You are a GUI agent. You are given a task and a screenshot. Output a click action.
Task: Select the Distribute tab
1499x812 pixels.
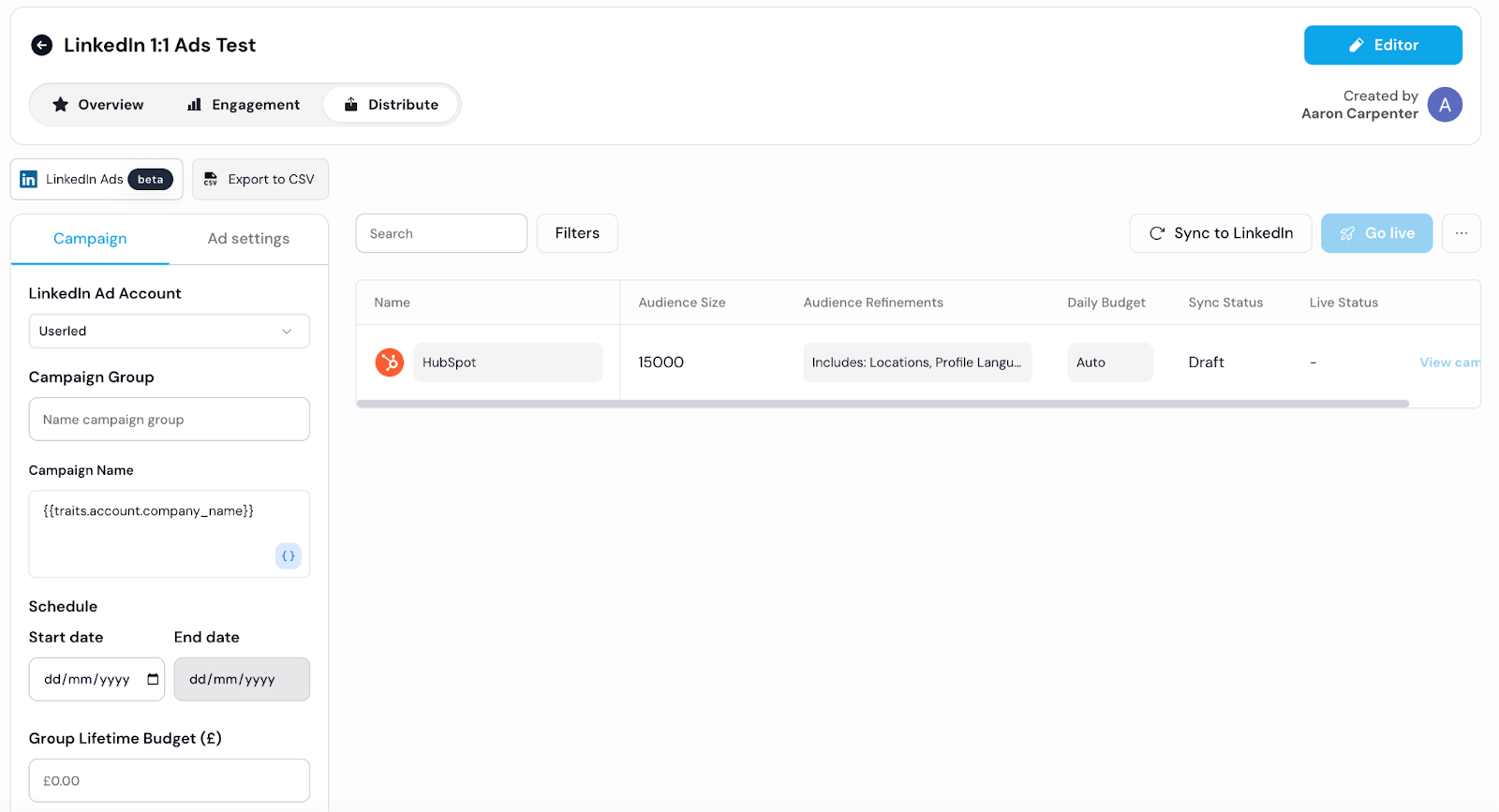pos(391,104)
